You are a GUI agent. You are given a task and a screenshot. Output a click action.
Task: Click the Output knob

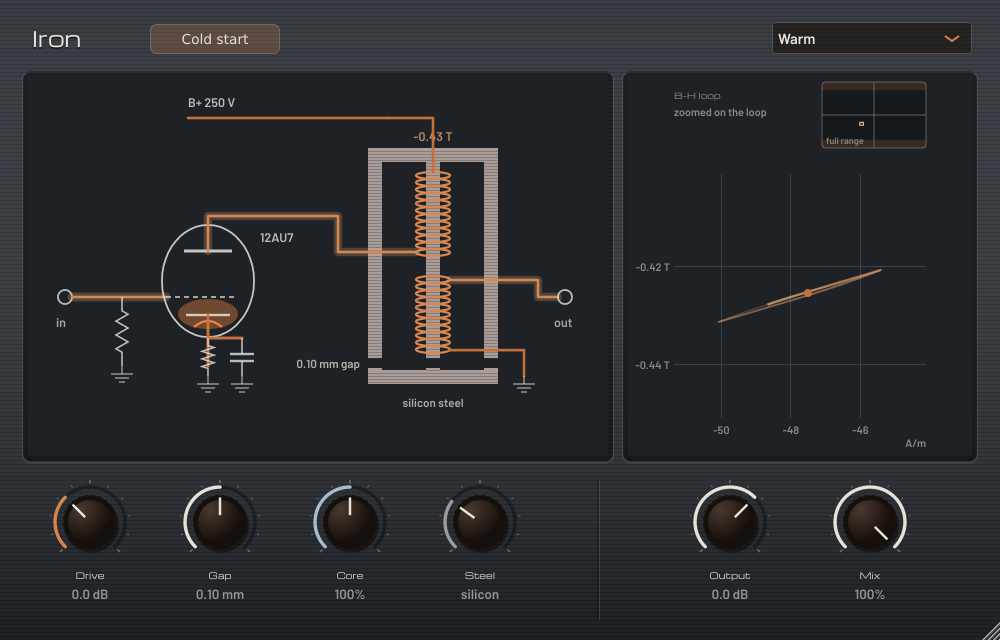tap(730, 521)
